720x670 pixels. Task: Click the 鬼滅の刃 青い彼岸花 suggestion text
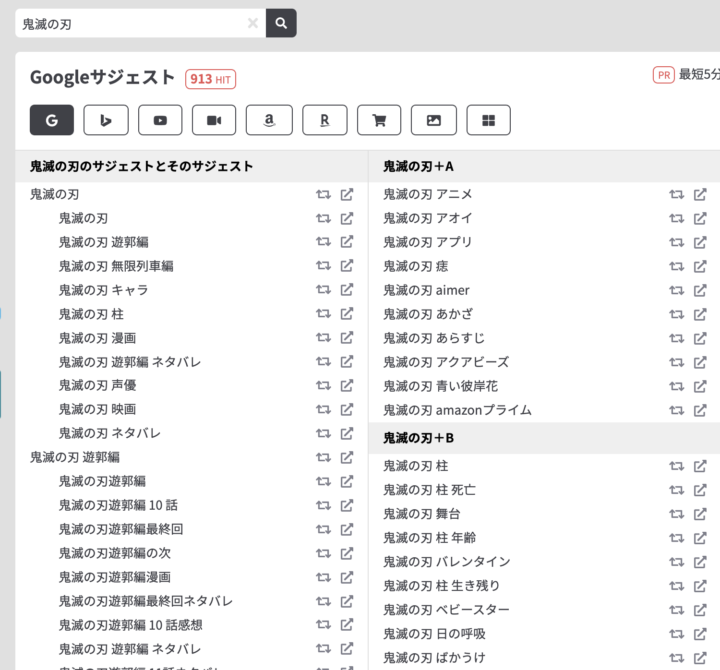(441, 386)
